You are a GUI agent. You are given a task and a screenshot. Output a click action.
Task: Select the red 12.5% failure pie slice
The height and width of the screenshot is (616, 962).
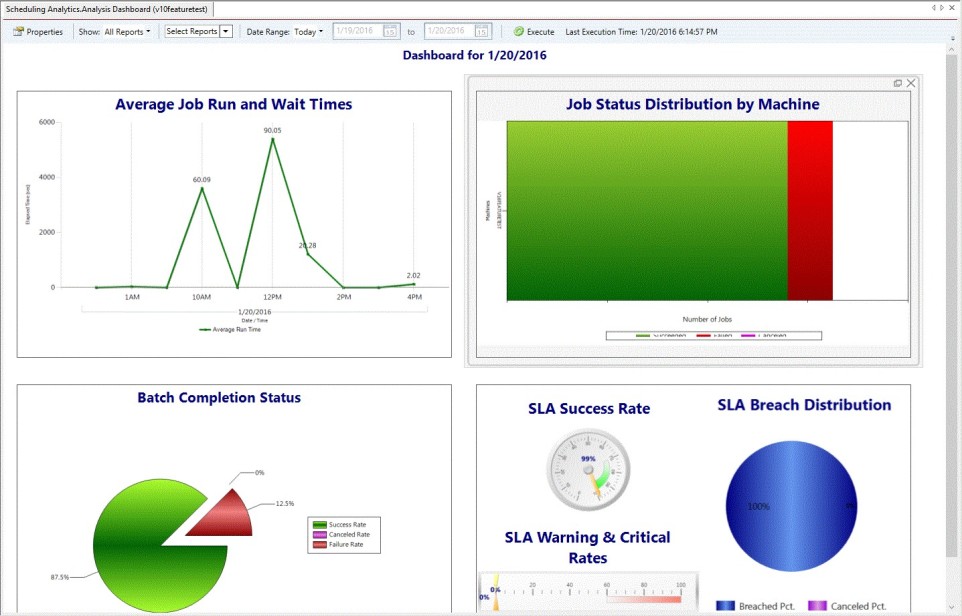pyautogui.click(x=226, y=518)
